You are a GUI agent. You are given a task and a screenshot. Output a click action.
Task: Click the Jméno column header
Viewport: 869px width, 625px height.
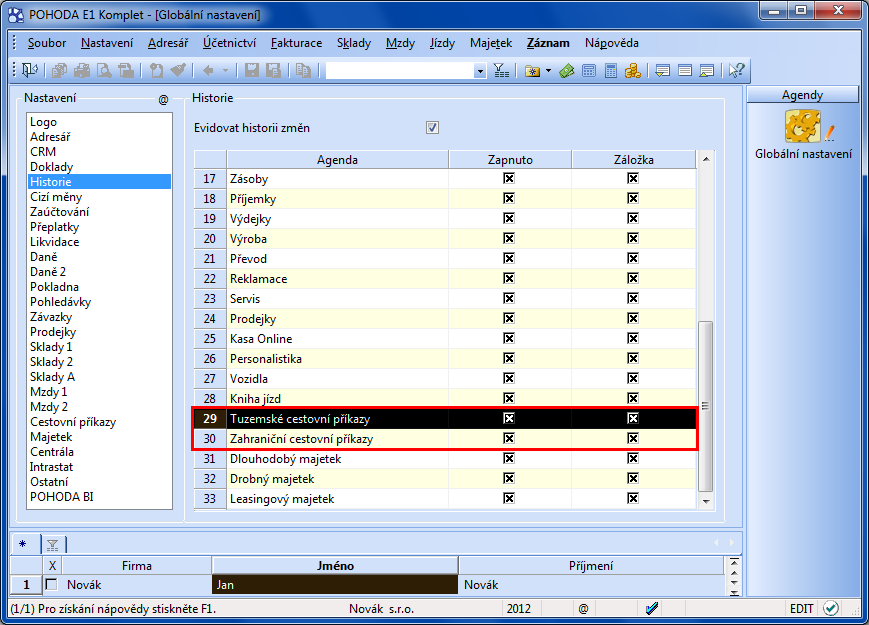click(335, 565)
